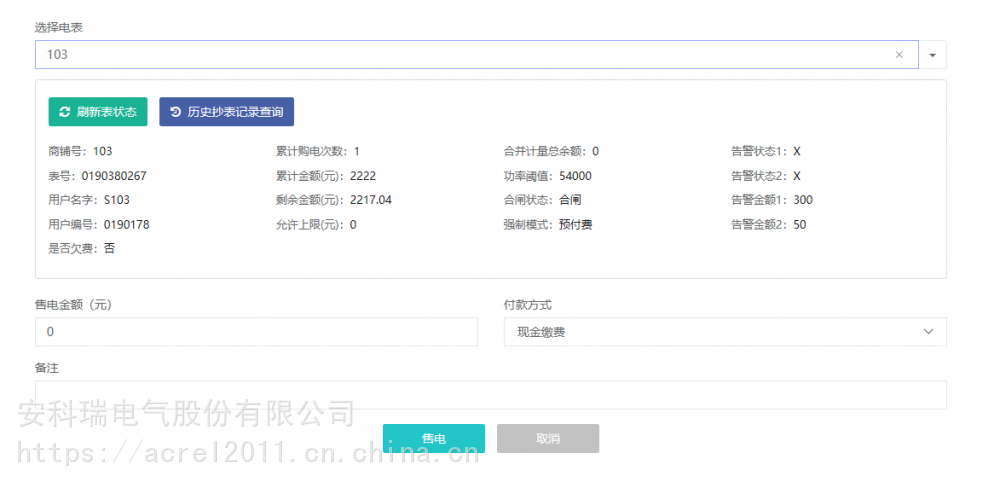The height and width of the screenshot is (488, 1000).
Task: Open the meter selection dropdown arrow
Action: click(932, 55)
